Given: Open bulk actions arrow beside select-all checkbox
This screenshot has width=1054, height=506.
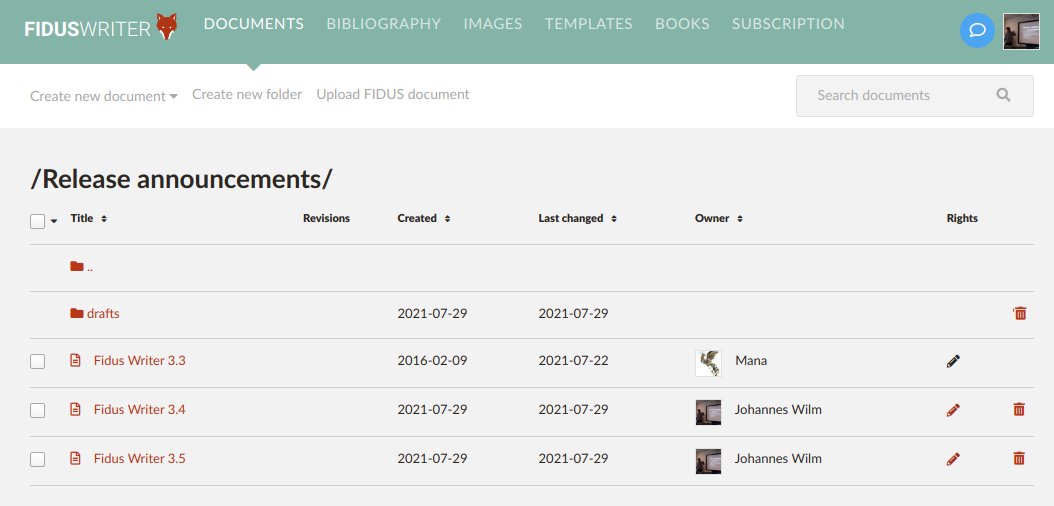Looking at the screenshot, I should pos(54,221).
